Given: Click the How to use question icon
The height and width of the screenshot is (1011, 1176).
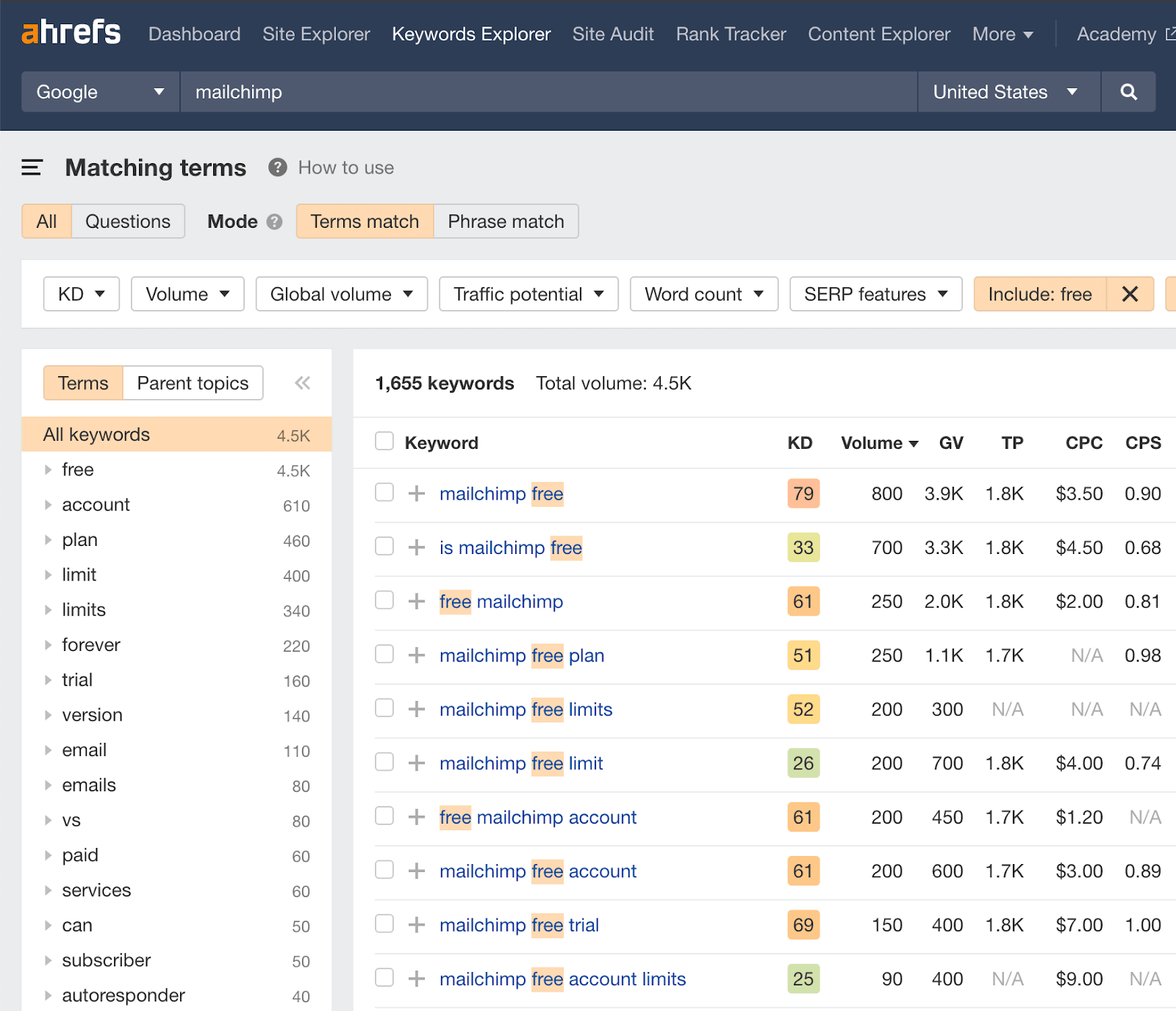Looking at the screenshot, I should (277, 168).
